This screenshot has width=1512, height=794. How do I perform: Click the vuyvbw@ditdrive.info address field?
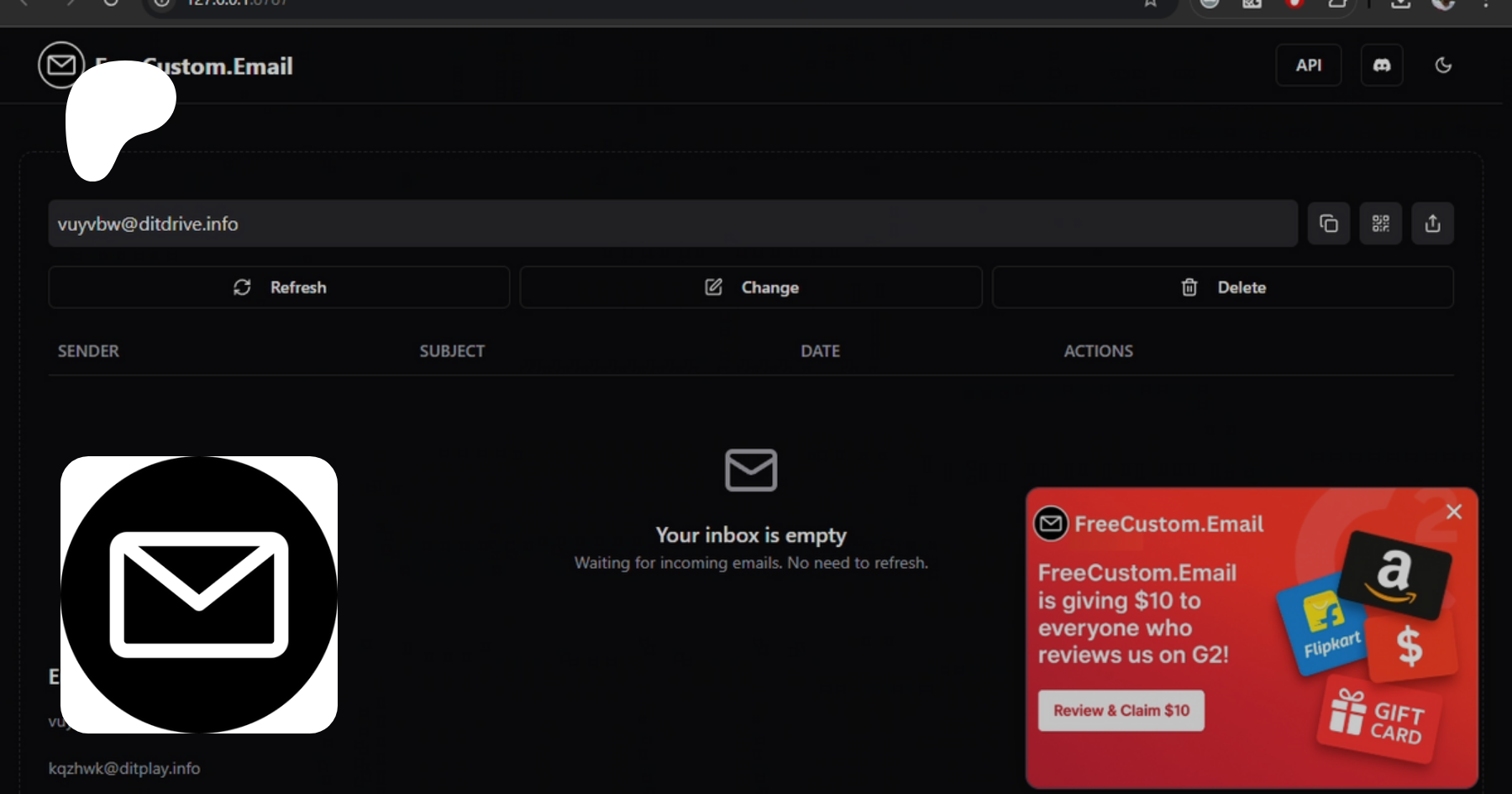pyautogui.click(x=672, y=223)
